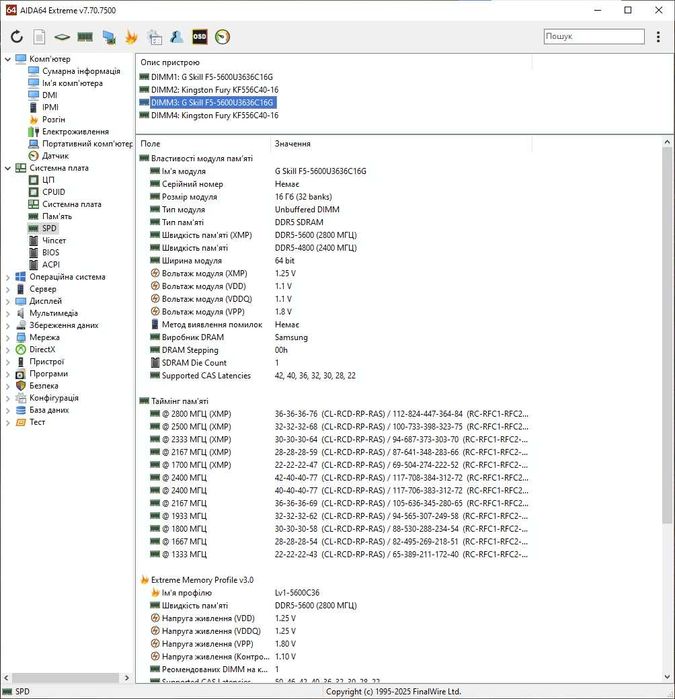Open Електроживлення tree item
This screenshot has height=699, width=675.
pos(75,132)
